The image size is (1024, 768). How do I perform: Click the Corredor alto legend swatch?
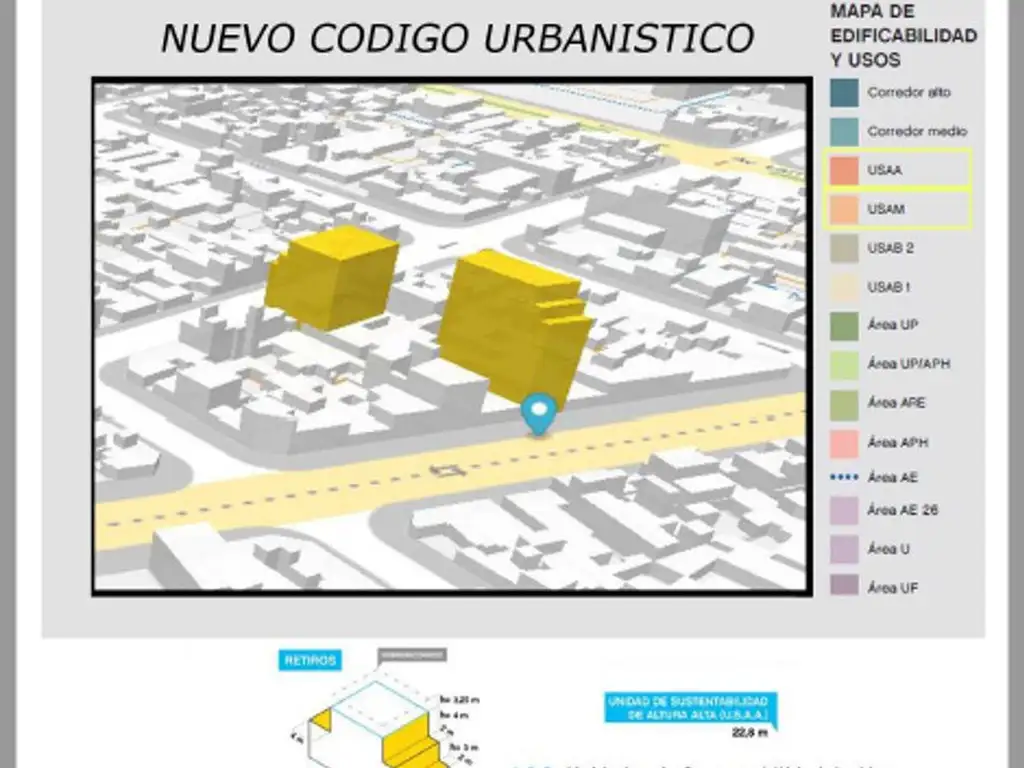click(x=844, y=92)
